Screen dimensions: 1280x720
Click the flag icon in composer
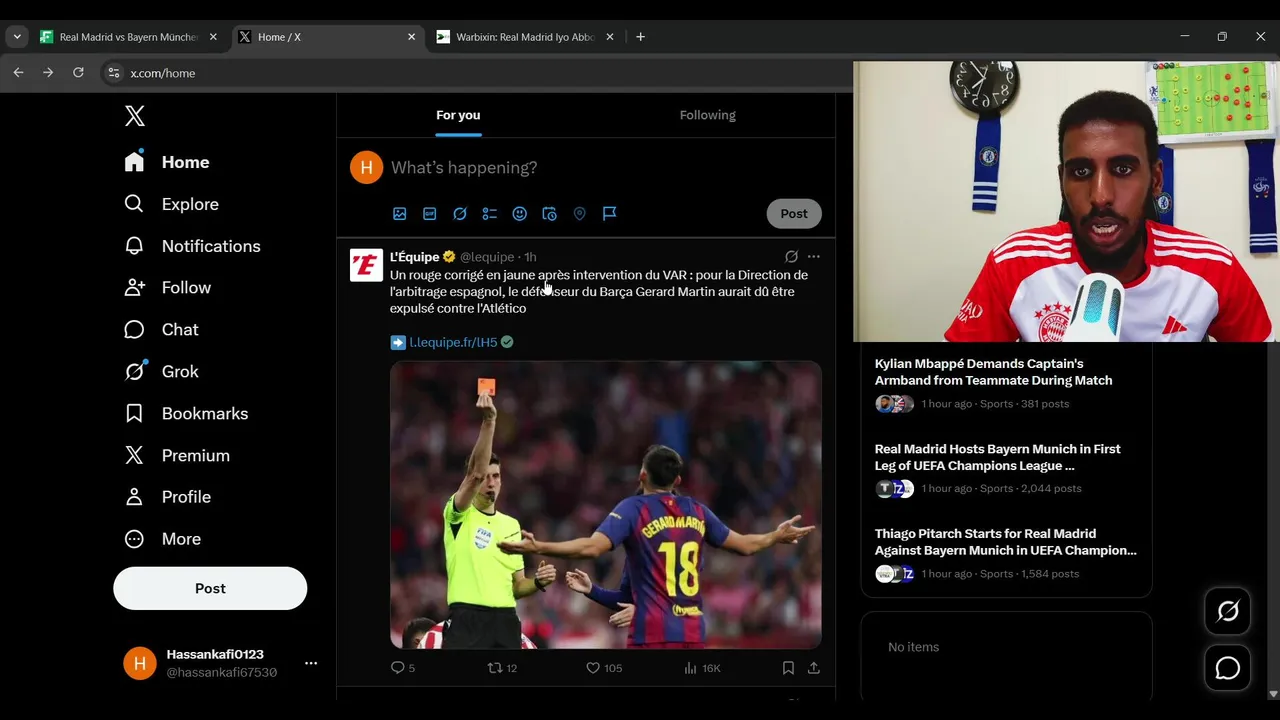(609, 213)
